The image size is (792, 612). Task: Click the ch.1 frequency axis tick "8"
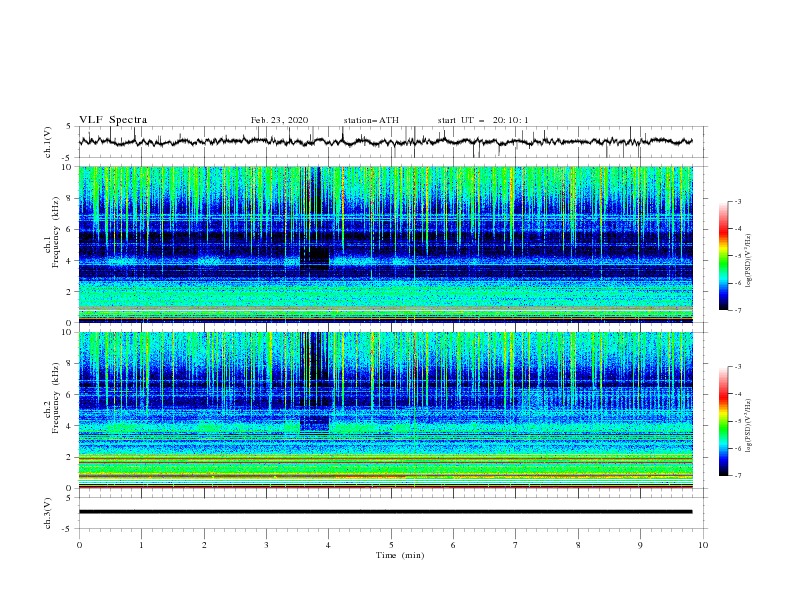tap(71, 198)
